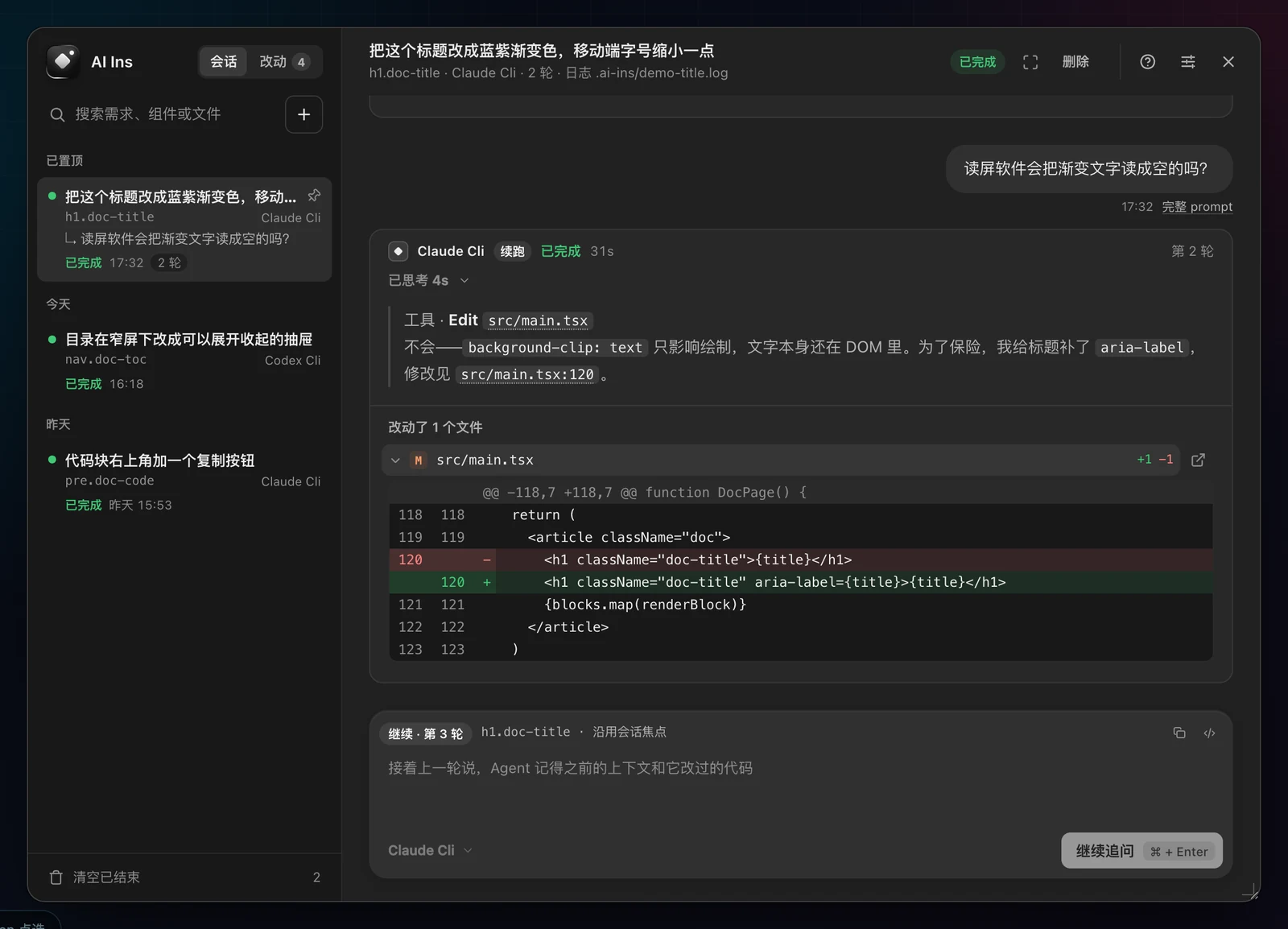Image resolution: width=1288 pixels, height=929 pixels.
Task: Open the help question-mark icon
Action: coord(1148,62)
